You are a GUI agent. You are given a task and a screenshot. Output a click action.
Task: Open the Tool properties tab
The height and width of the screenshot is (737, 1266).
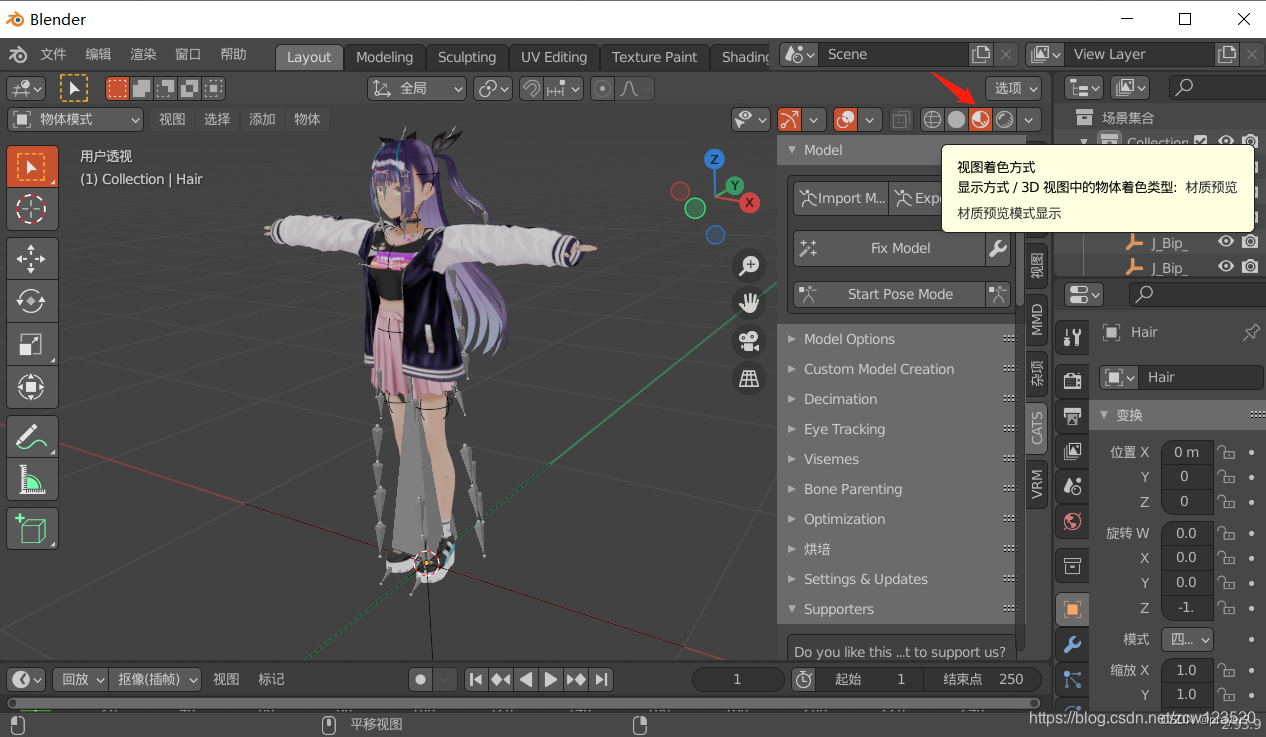(1072, 337)
